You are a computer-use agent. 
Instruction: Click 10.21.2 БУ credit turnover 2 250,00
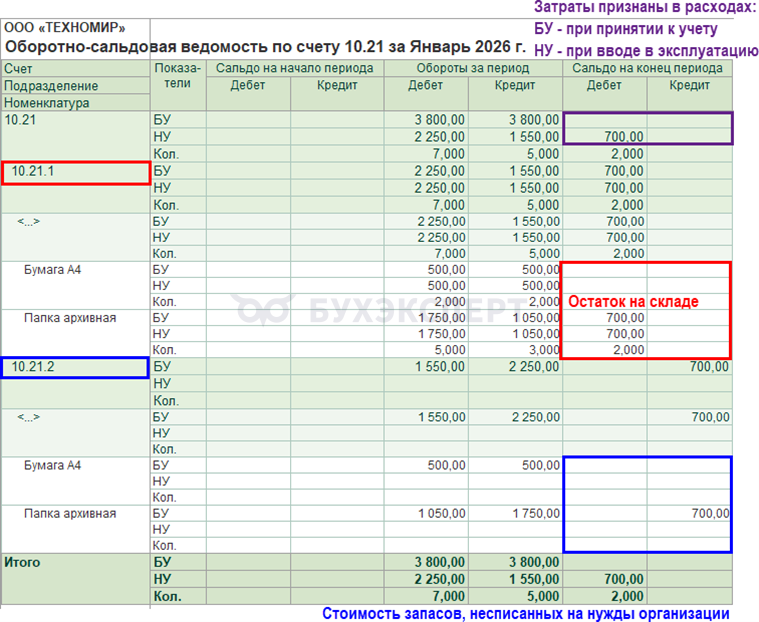[x=534, y=366]
